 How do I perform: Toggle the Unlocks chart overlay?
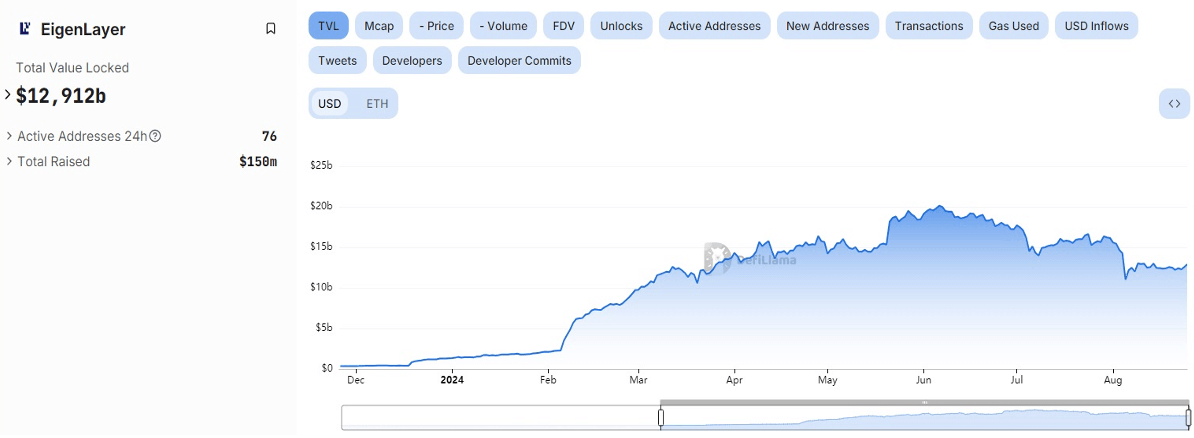(621, 26)
